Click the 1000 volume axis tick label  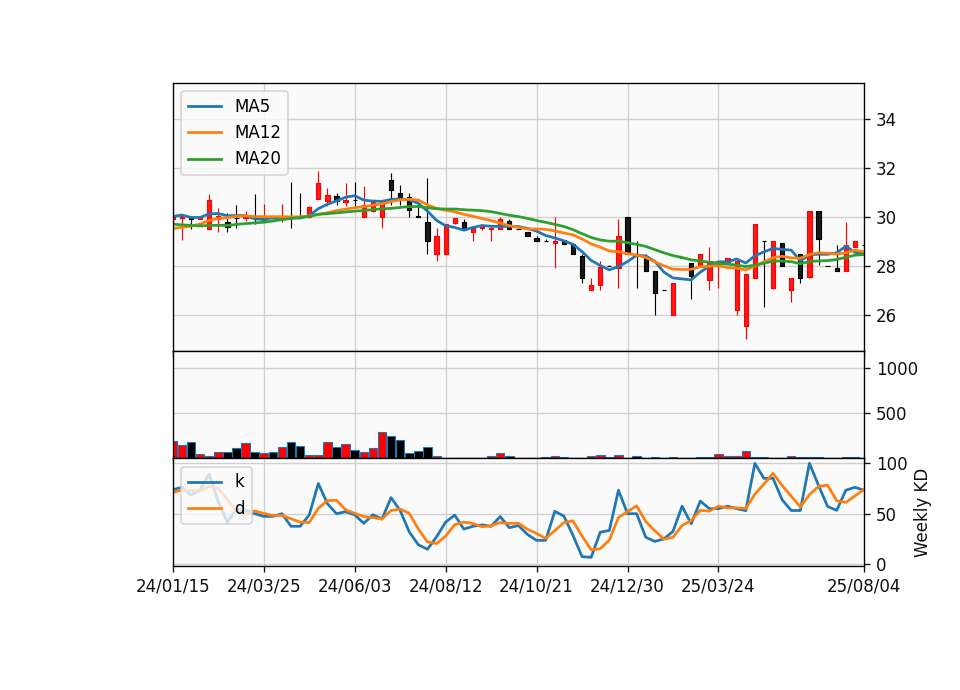pyautogui.click(x=898, y=369)
